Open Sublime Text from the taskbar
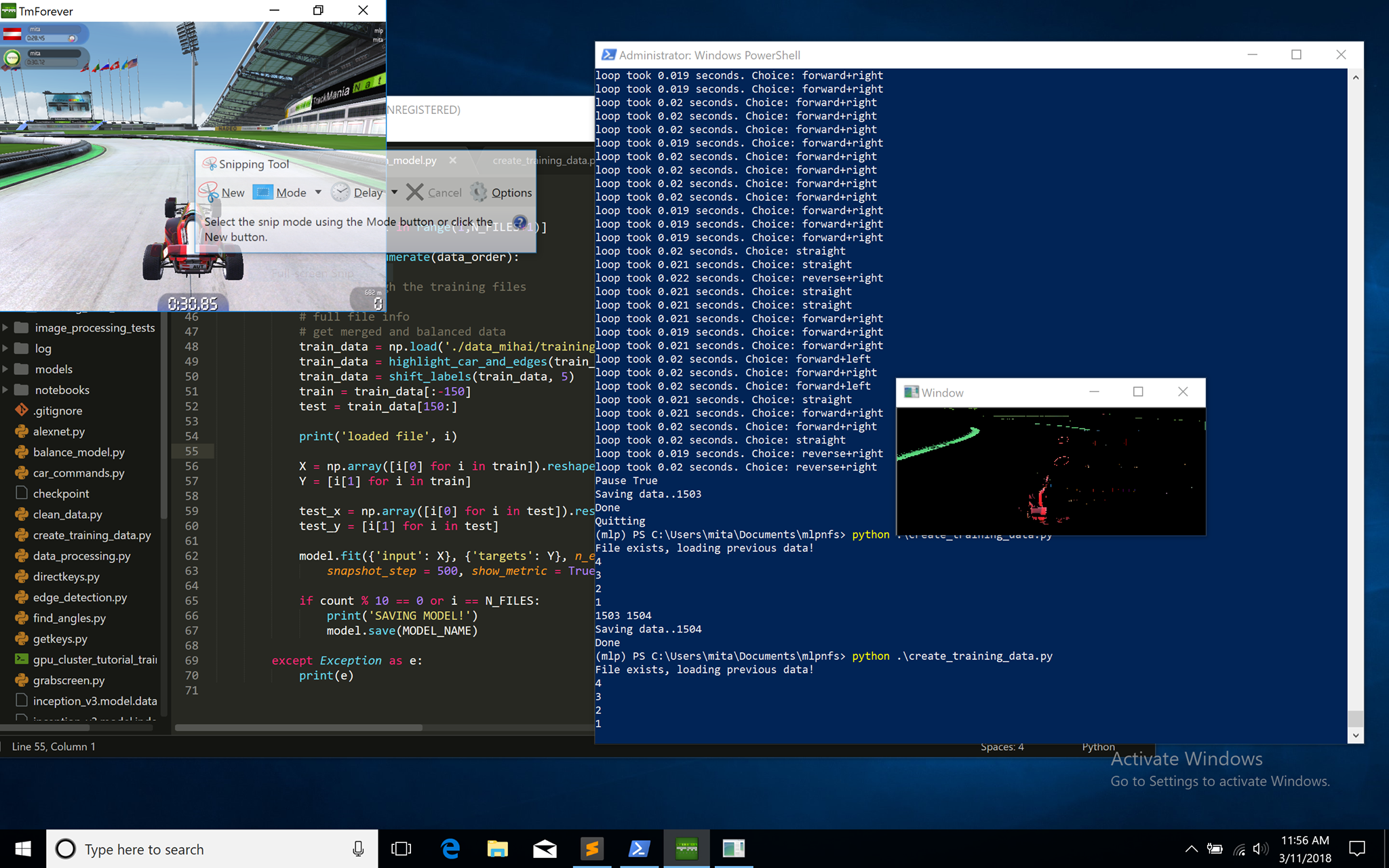Image resolution: width=1389 pixels, height=868 pixels. tap(592, 848)
